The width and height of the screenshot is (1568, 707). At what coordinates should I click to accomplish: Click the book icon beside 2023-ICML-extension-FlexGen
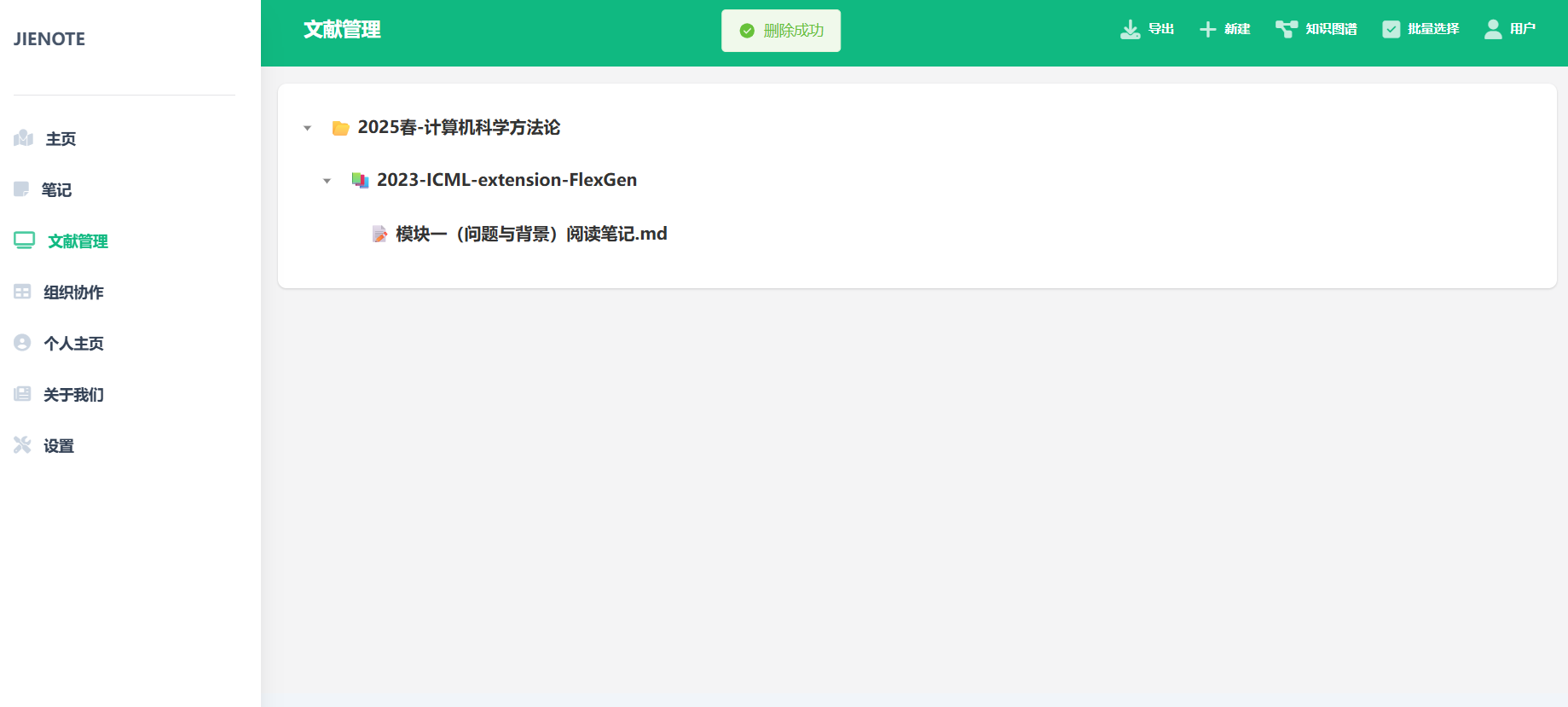(361, 181)
